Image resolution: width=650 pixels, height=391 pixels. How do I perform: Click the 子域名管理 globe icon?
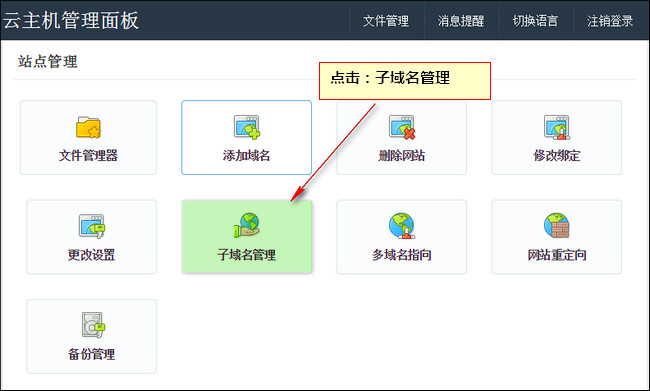coord(247,225)
